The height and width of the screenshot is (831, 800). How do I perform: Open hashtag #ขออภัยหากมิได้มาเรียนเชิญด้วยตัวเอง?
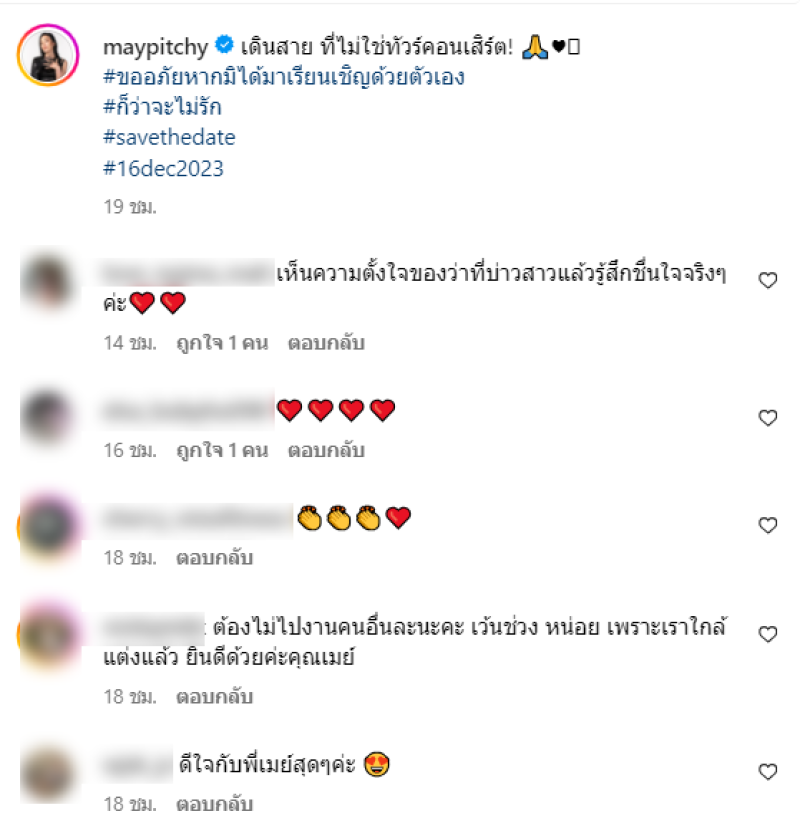click(283, 77)
